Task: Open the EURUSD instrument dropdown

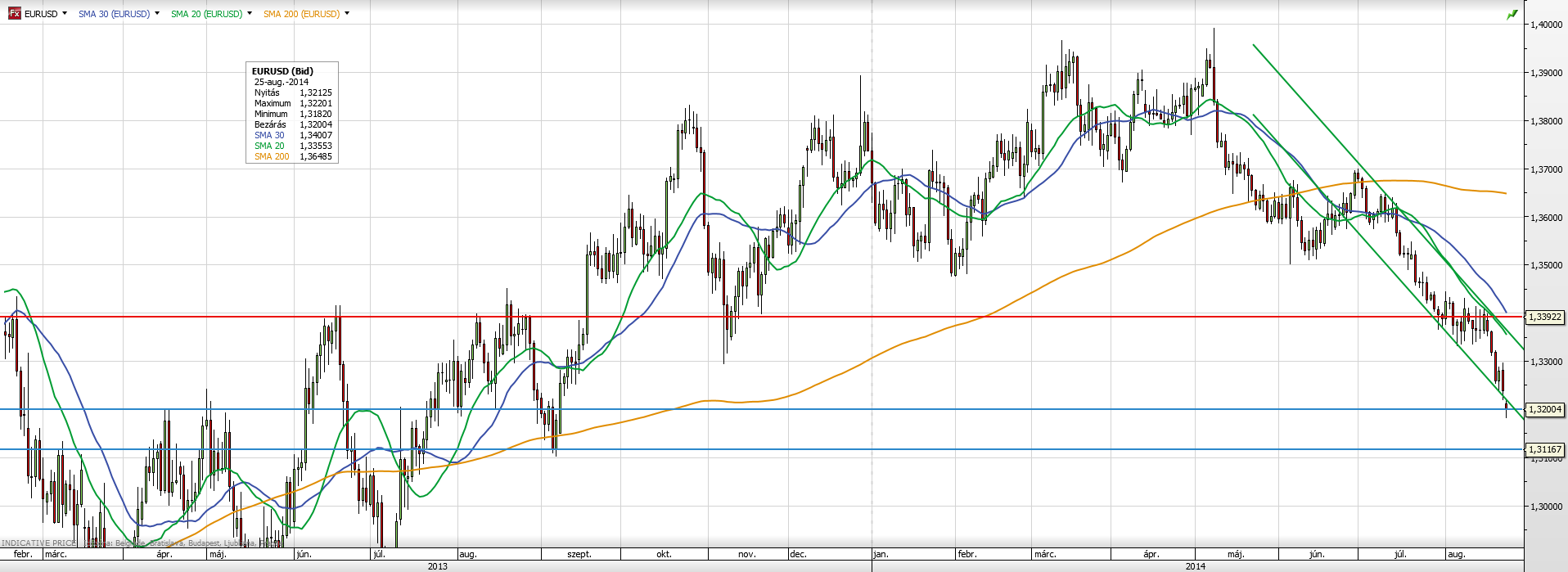Action: point(65,13)
